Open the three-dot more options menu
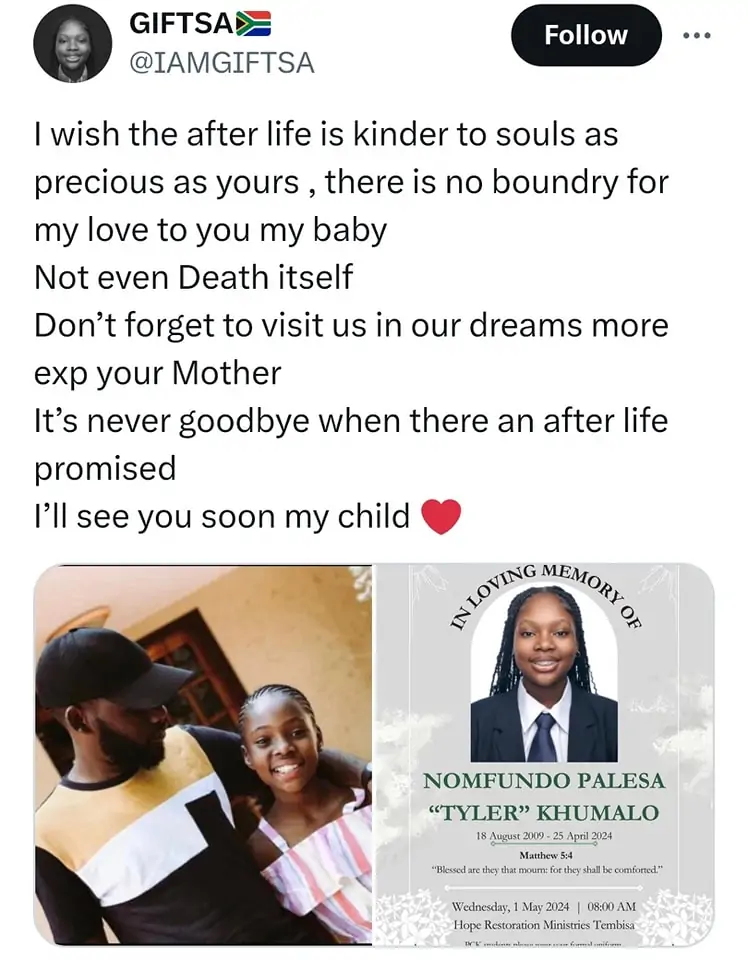Screen dimensions: 748x960 click(697, 36)
